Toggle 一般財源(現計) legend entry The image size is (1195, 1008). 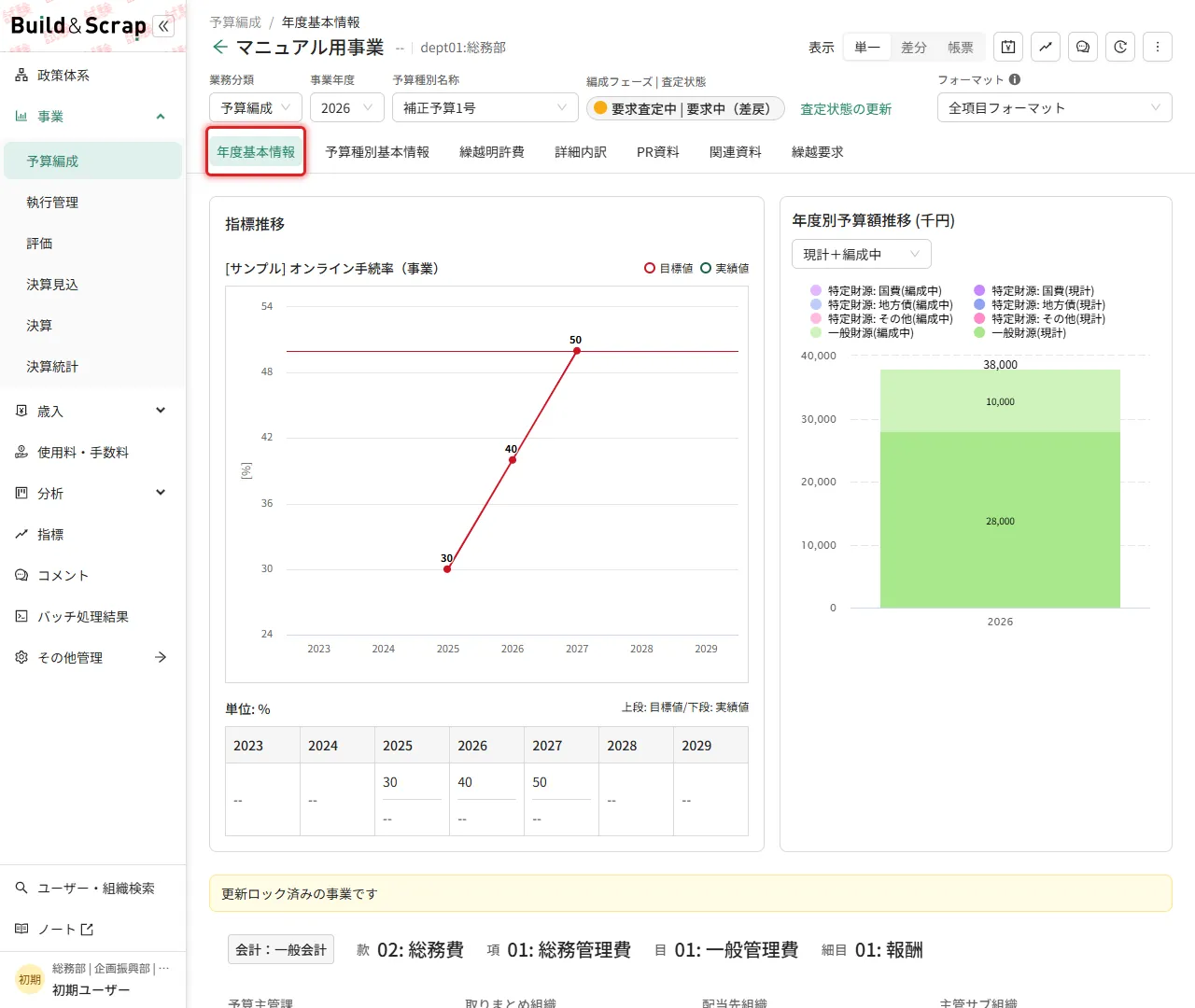(x=1019, y=333)
